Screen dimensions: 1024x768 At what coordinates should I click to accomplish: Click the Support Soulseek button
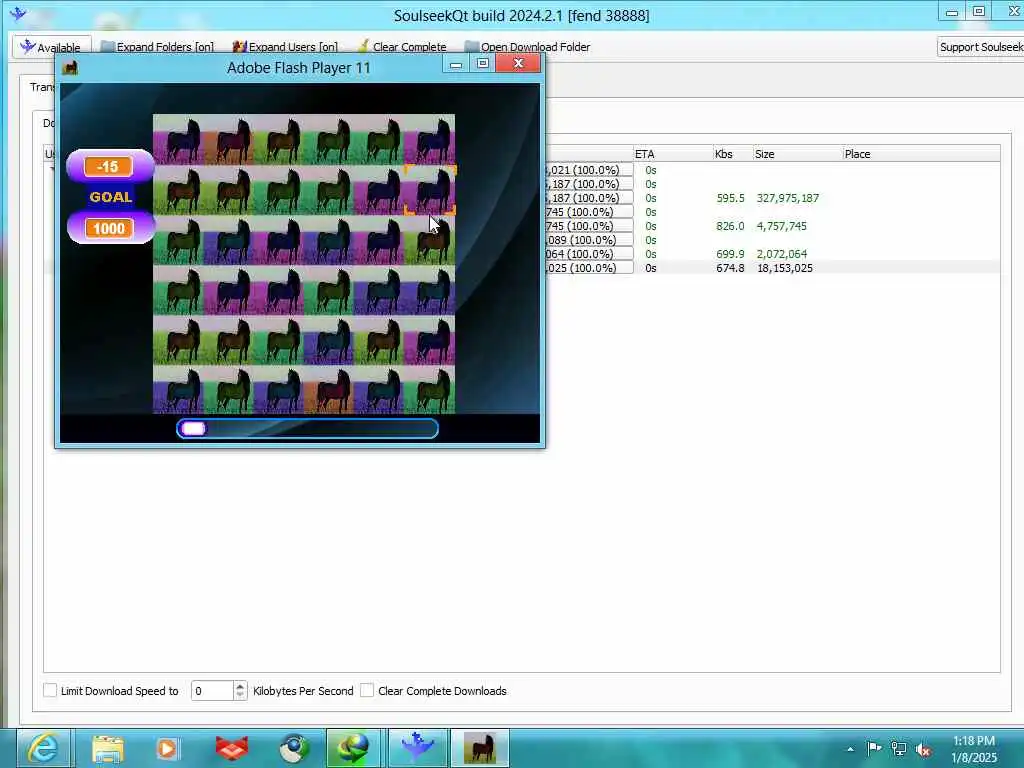[x=980, y=47]
